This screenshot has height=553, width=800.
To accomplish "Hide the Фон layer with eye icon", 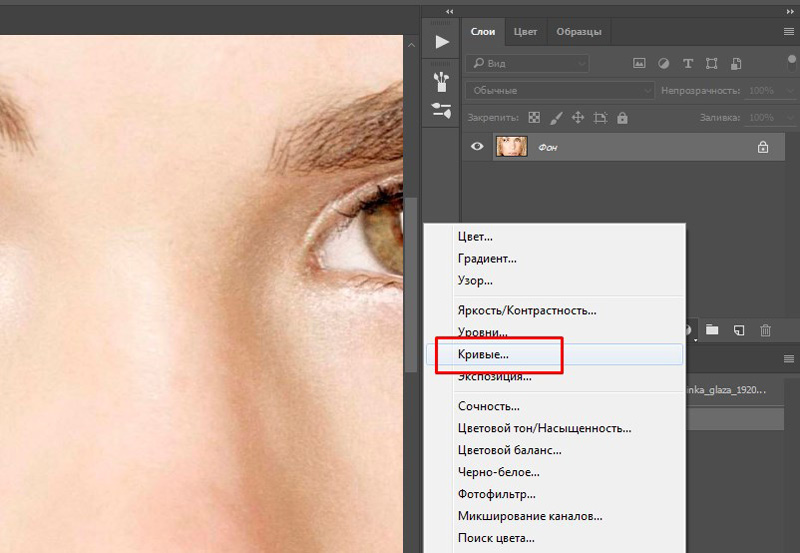I will coord(477,147).
